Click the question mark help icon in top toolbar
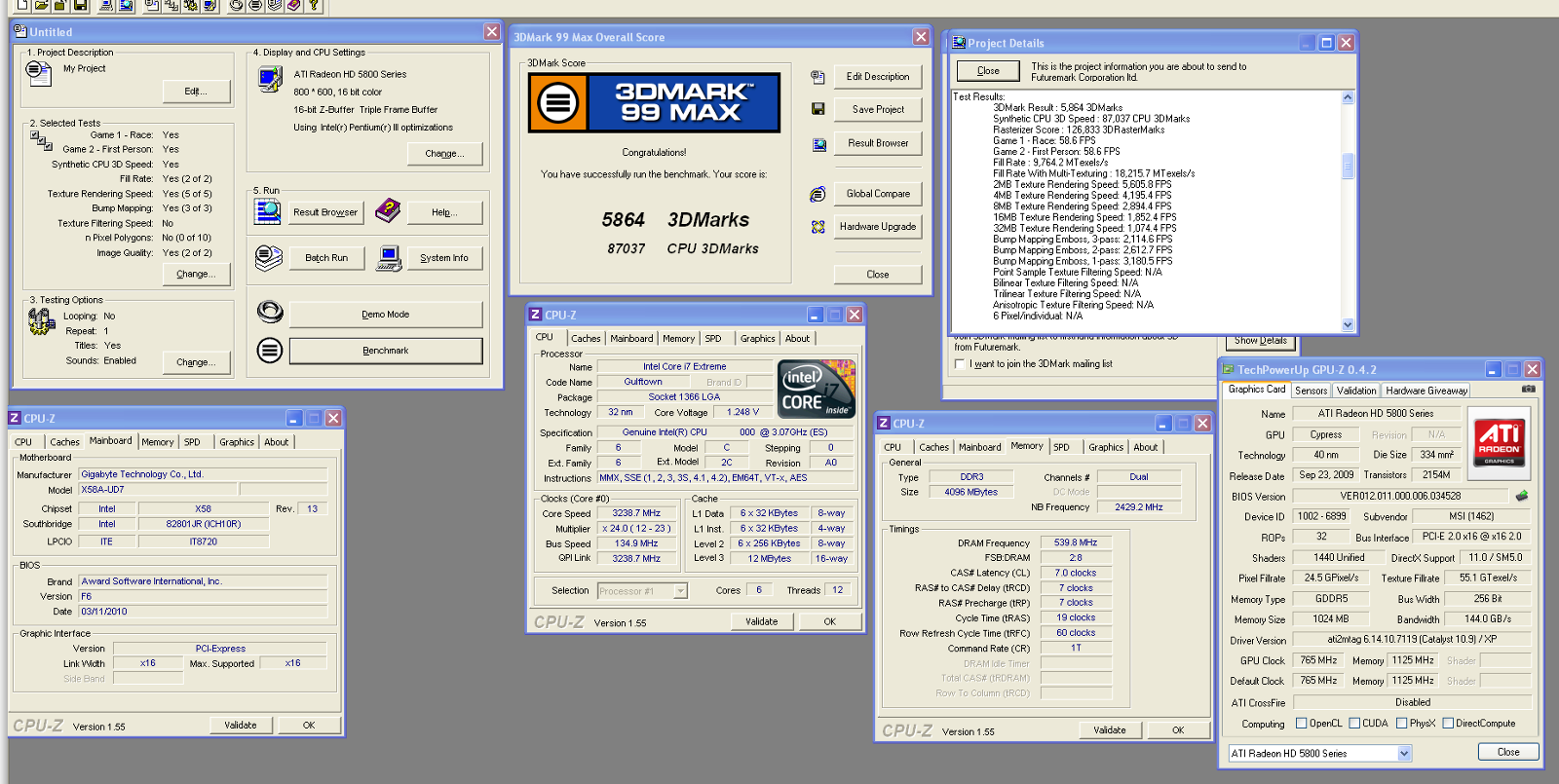The height and width of the screenshot is (784, 1559). [314, 5]
